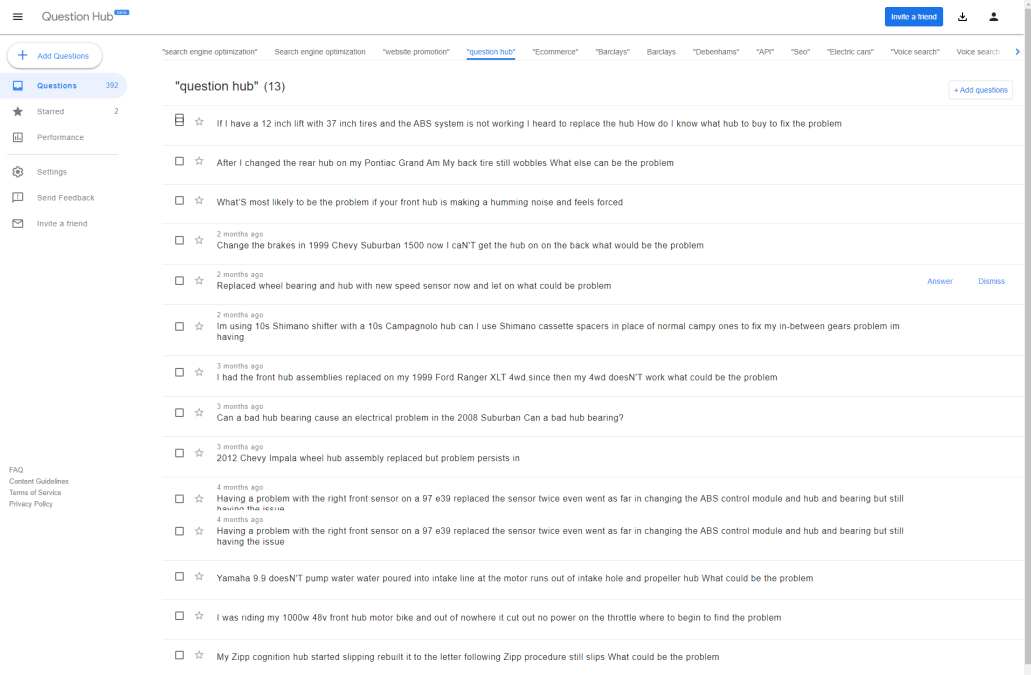Star the Yamaha 9.9 water pump question
The height and width of the screenshot is (675, 1031).
click(x=199, y=576)
